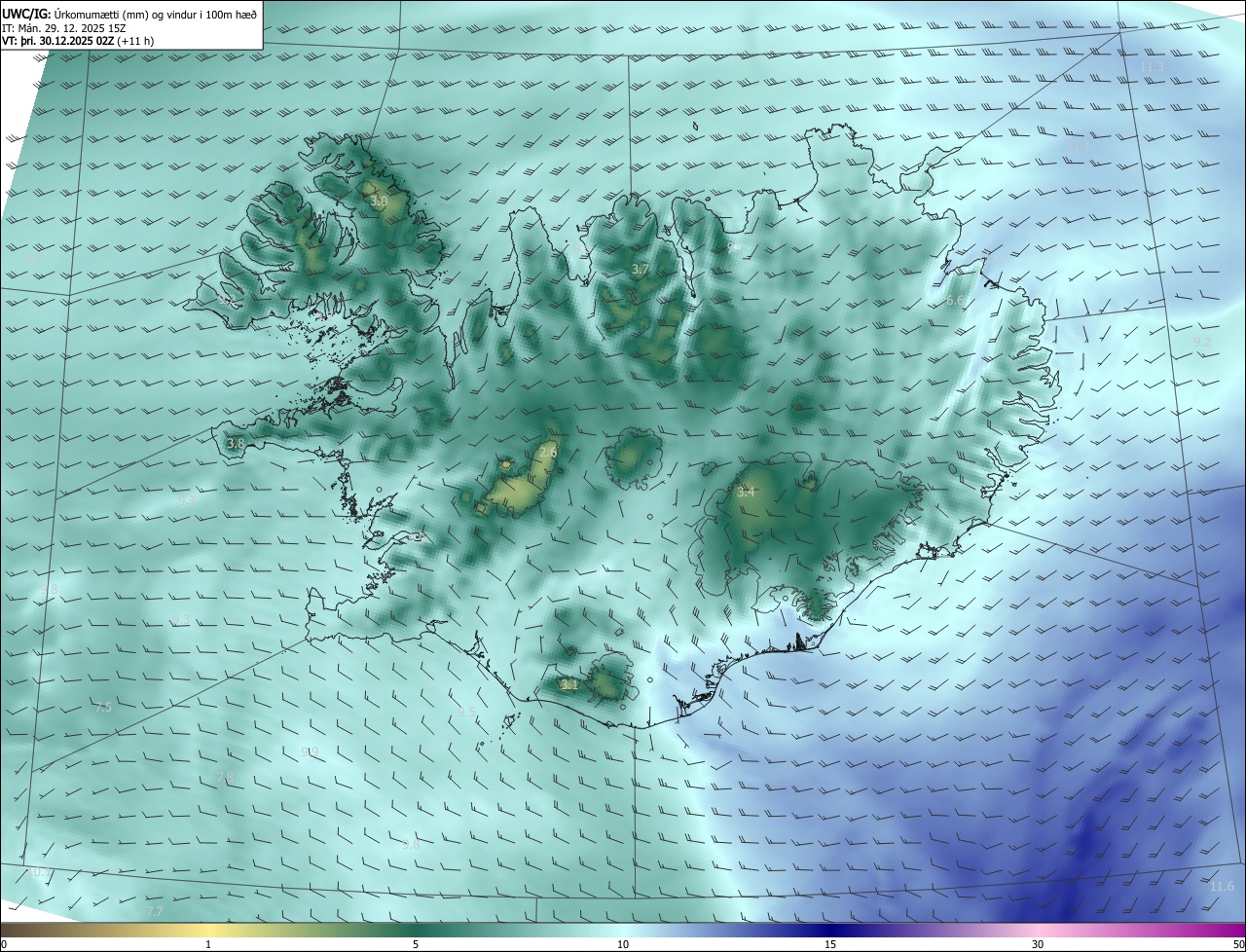Screen dimensions: 1246x952
Task: Click the 0 label on the color scale
Action: (4, 944)
